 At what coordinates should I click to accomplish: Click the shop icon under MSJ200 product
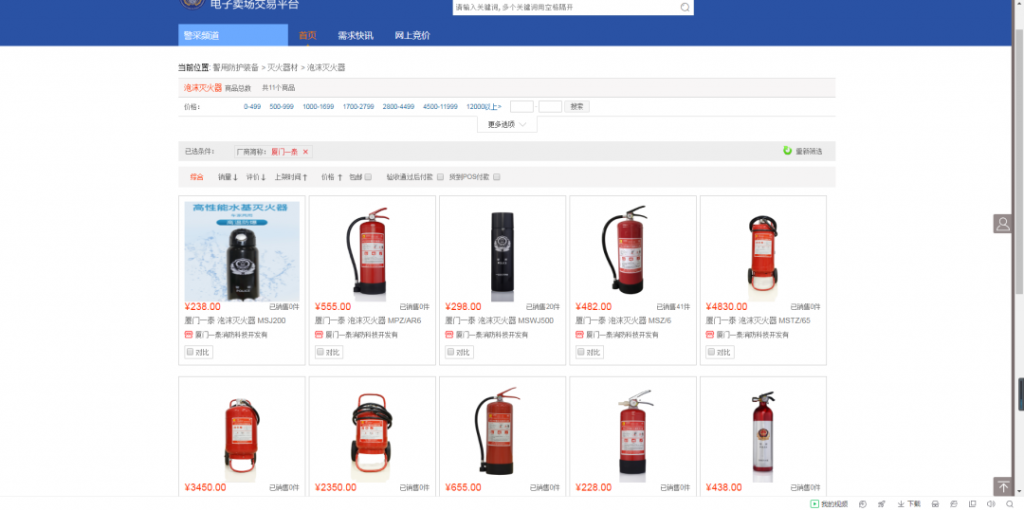pos(189,335)
